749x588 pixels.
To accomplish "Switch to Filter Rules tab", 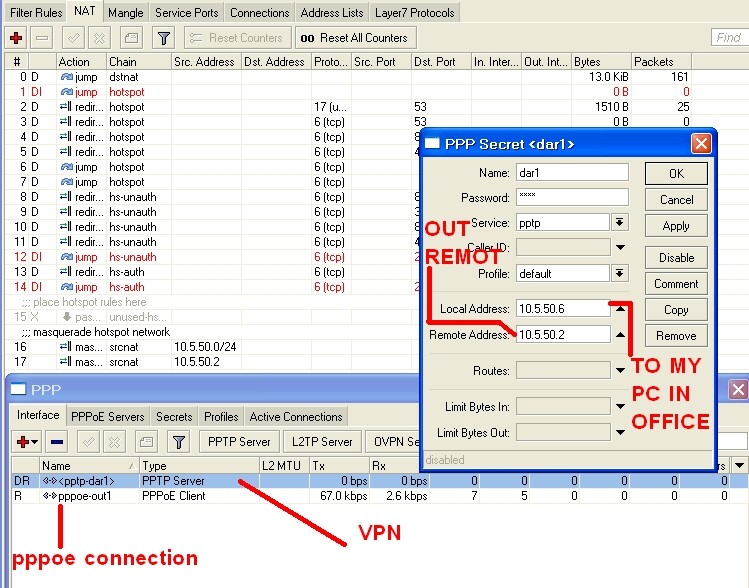I will coord(36,13).
